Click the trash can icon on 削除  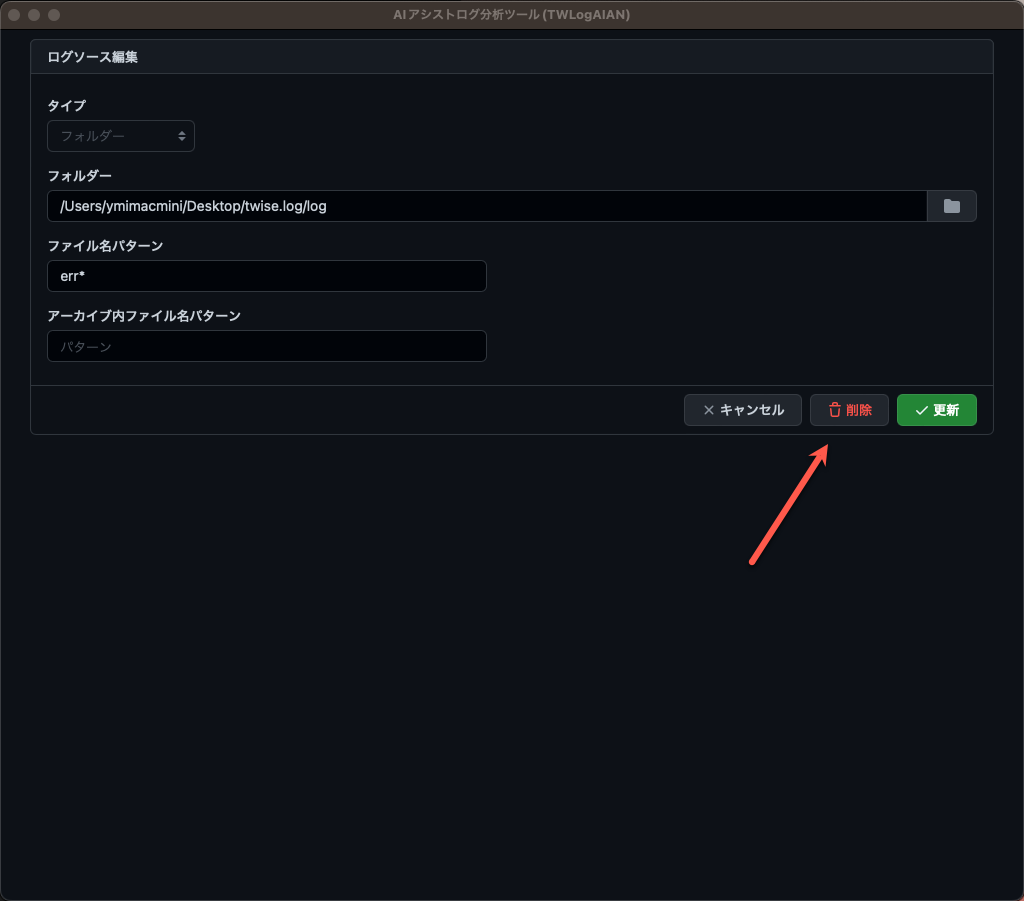click(x=834, y=410)
